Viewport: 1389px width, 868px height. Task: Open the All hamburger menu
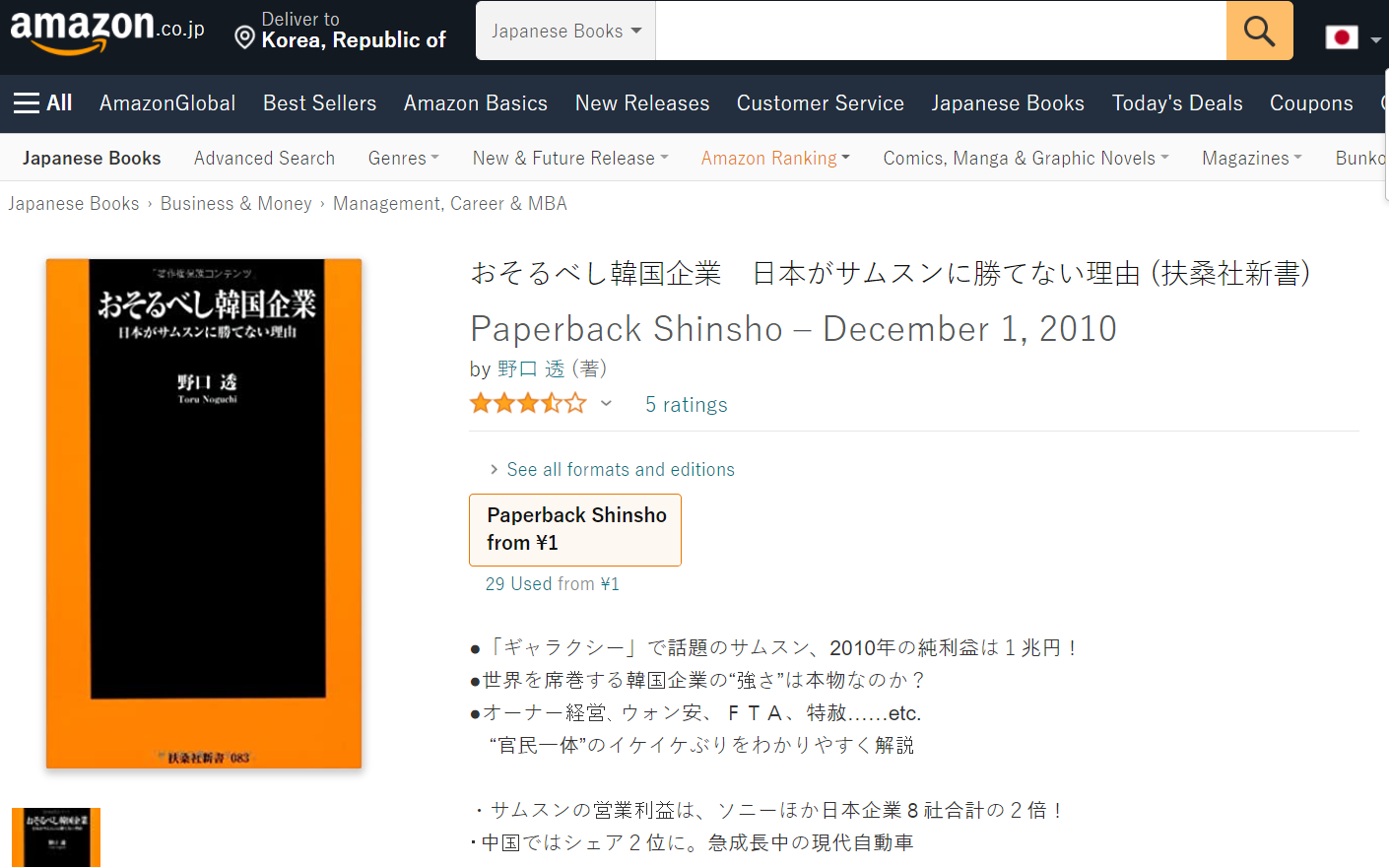coord(42,103)
